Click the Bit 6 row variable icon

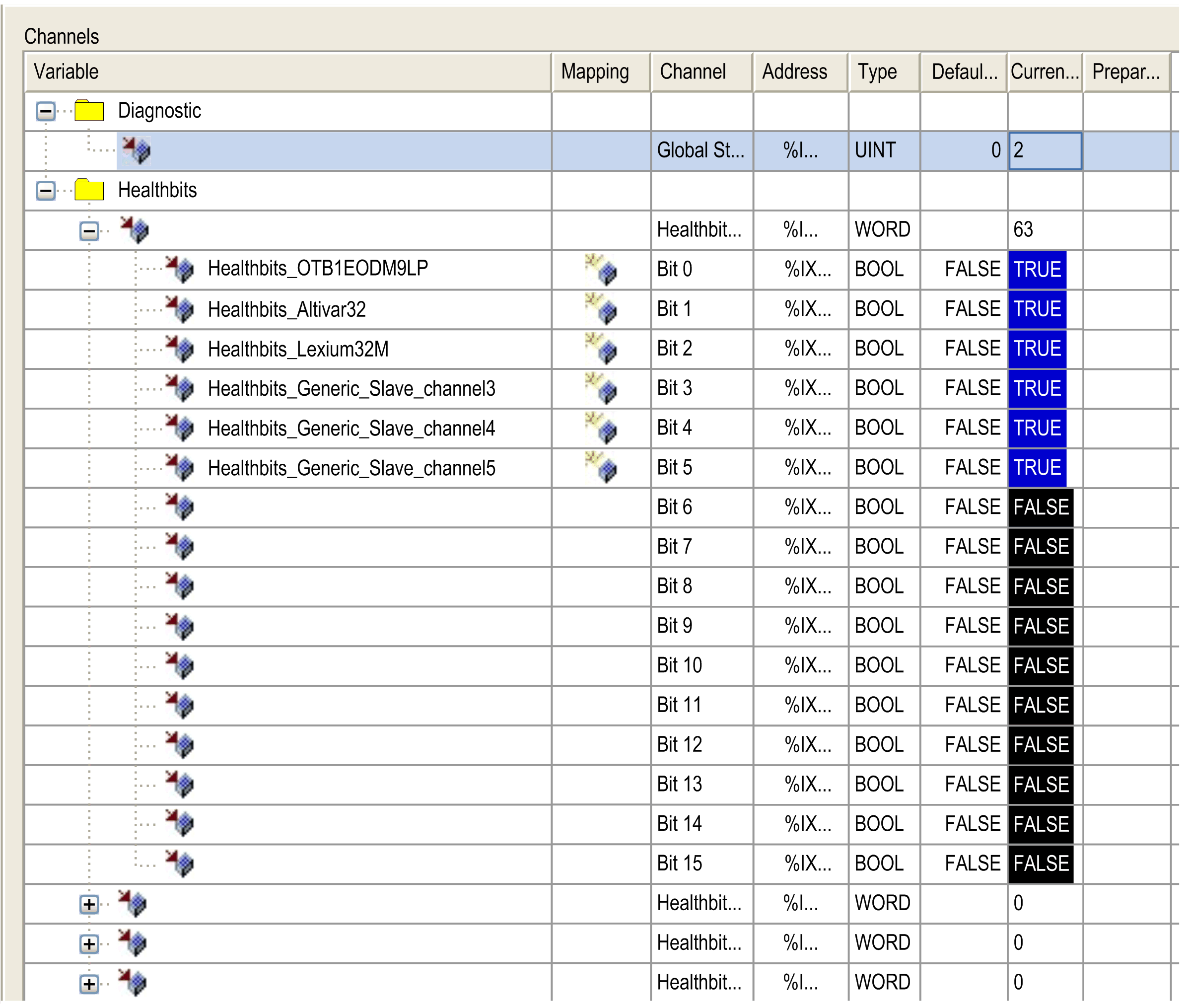tap(179, 506)
